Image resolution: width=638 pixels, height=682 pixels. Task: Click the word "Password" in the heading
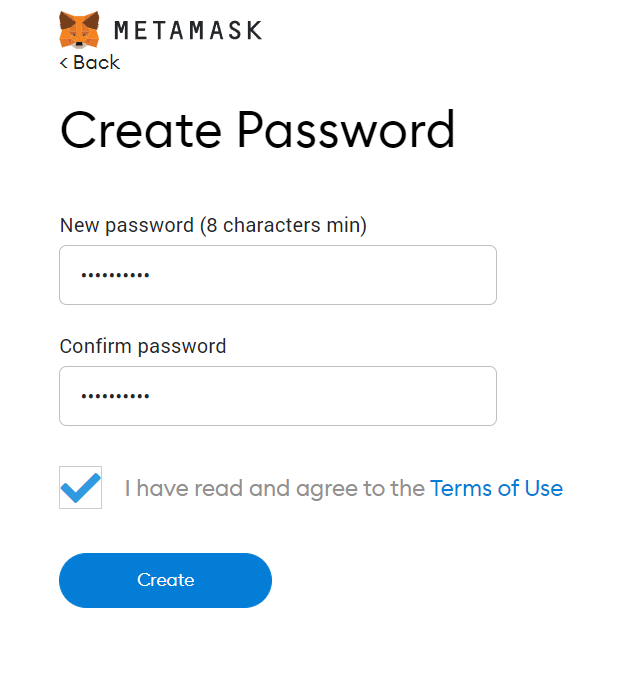point(345,131)
